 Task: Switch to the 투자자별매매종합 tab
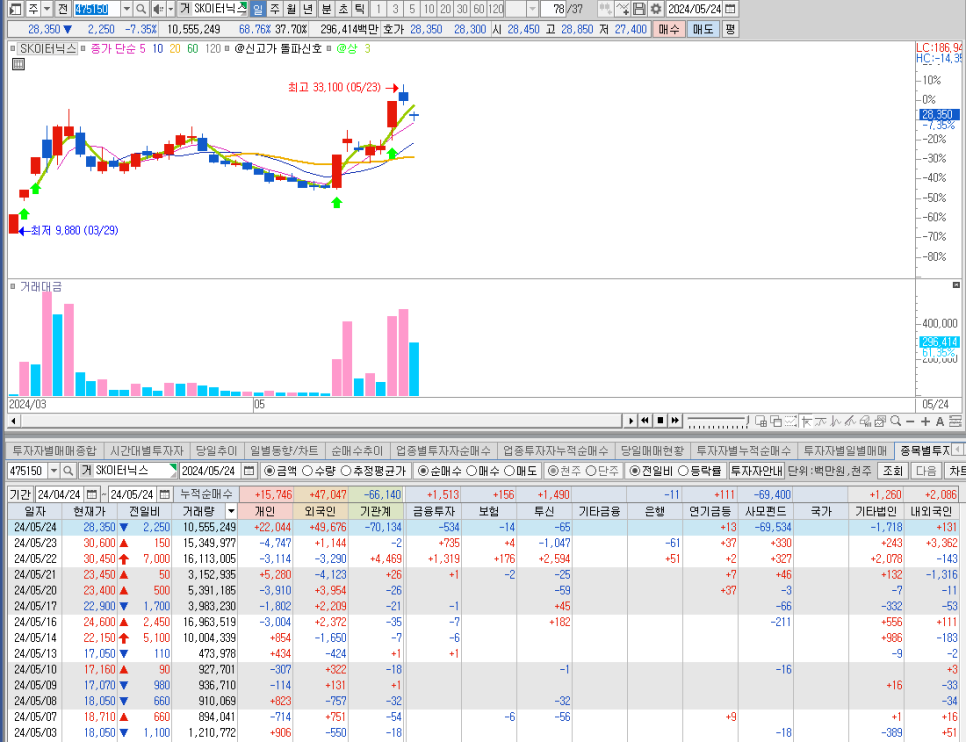click(x=54, y=450)
